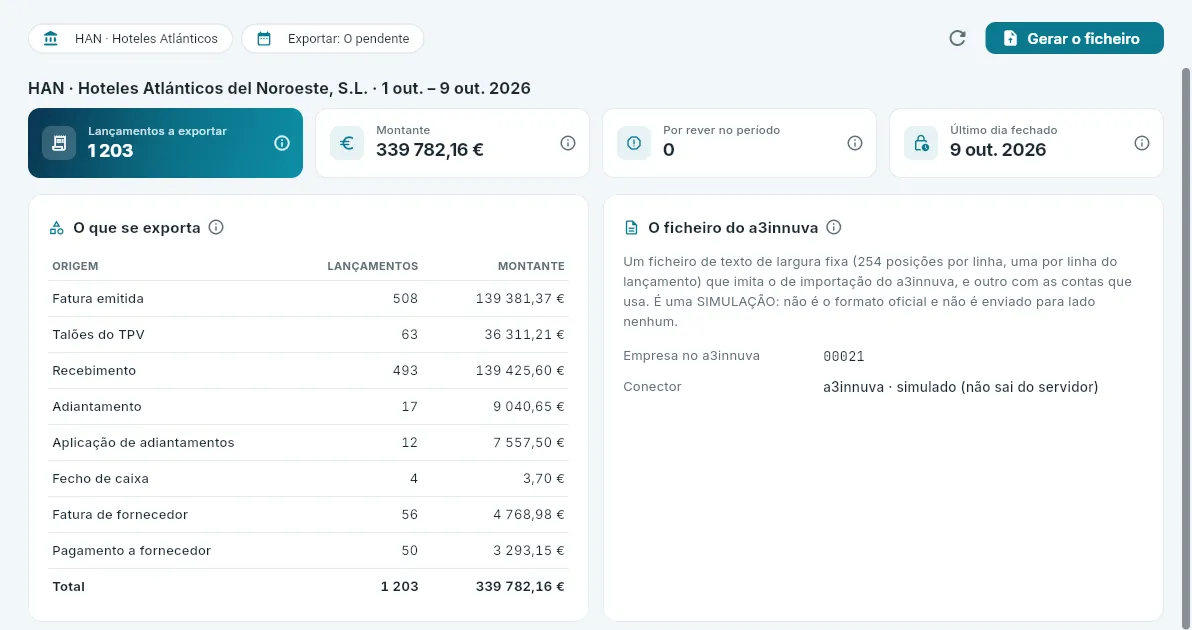Click the page heading with HAN period dates
Screen dimensions: 1192x630
279,88
